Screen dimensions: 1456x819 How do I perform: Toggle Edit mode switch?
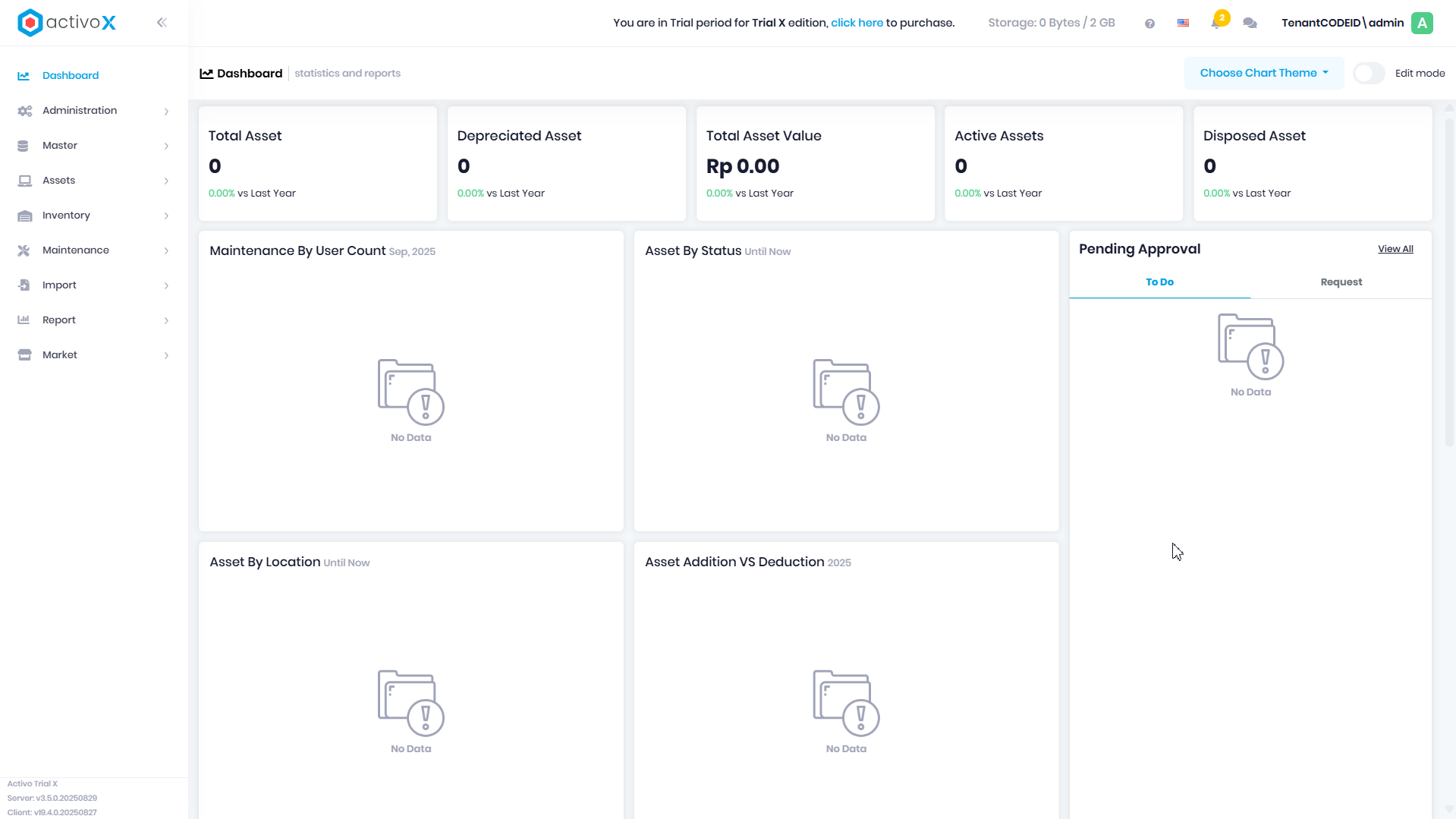1369,74
